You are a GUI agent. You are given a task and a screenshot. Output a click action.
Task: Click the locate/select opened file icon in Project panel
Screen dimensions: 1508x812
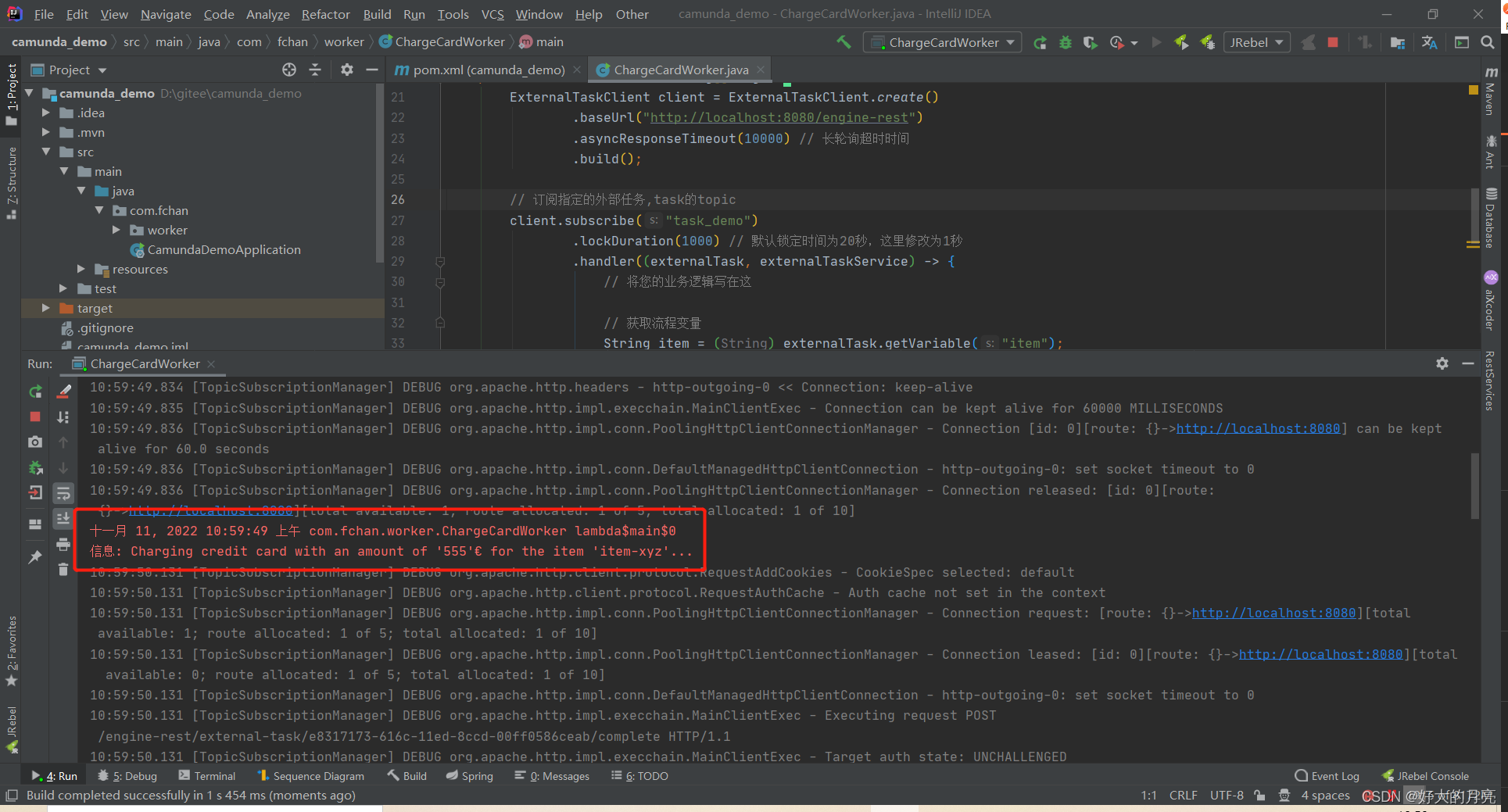point(289,70)
